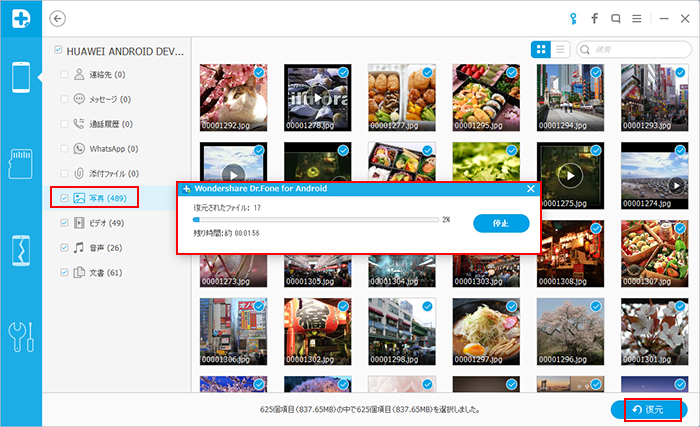
Task: Open the feedback chat bubble icon
Action: pos(617,18)
